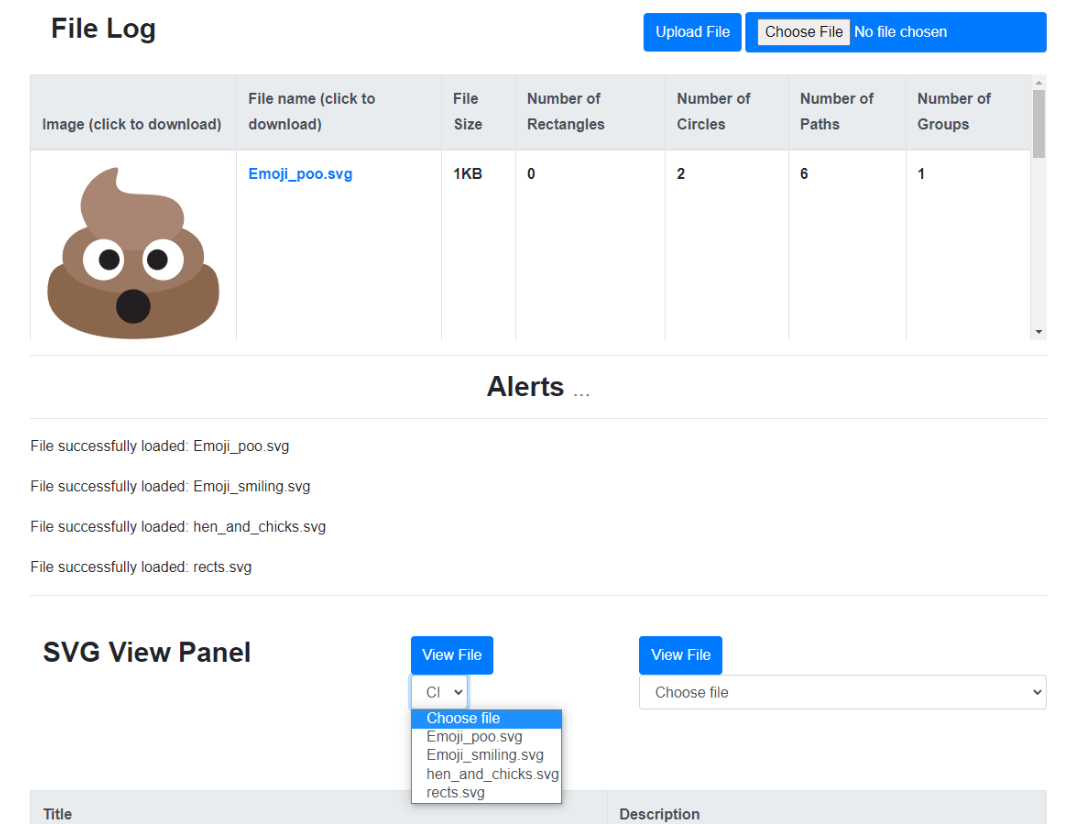Click the Number of Circles column header

[x=713, y=111]
